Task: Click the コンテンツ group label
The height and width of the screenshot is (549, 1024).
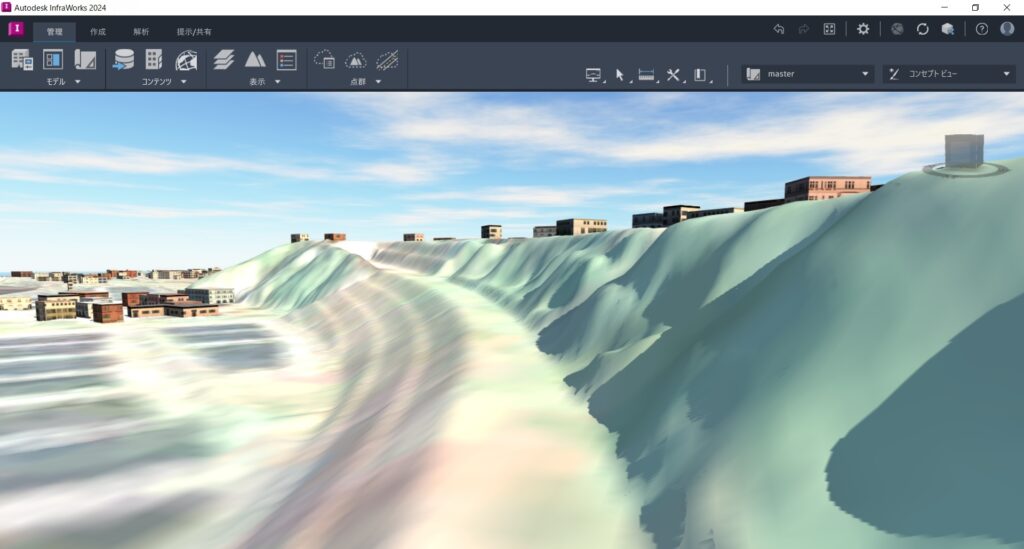Action: [157, 82]
